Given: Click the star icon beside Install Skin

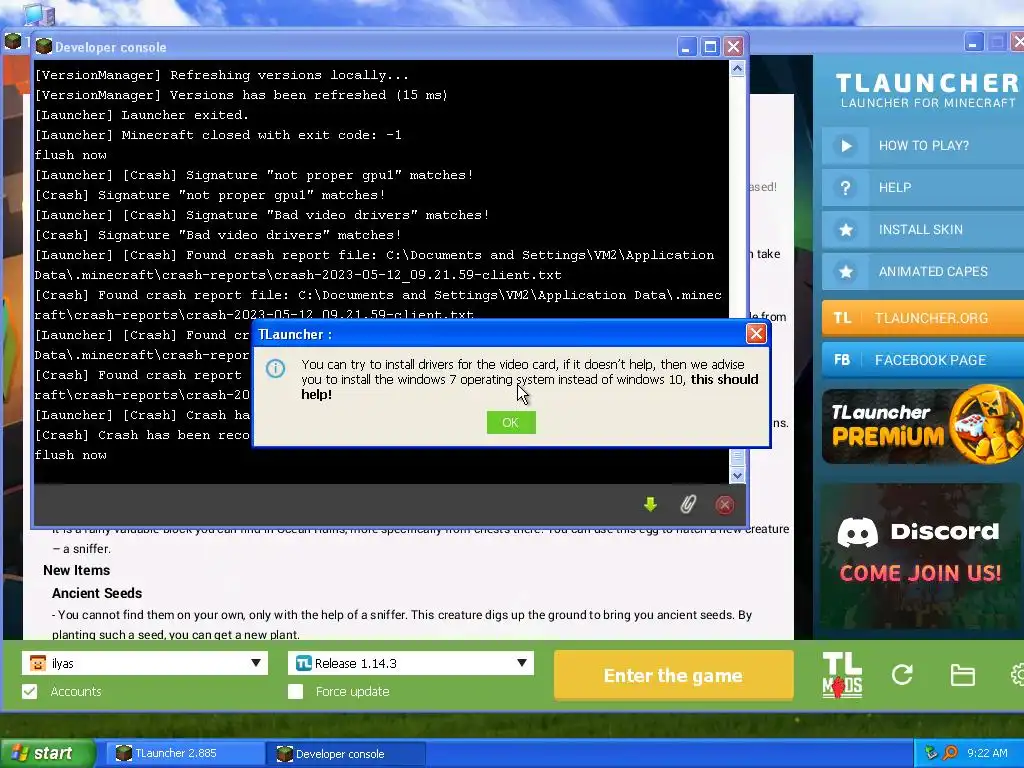Looking at the screenshot, I should click(x=846, y=229).
